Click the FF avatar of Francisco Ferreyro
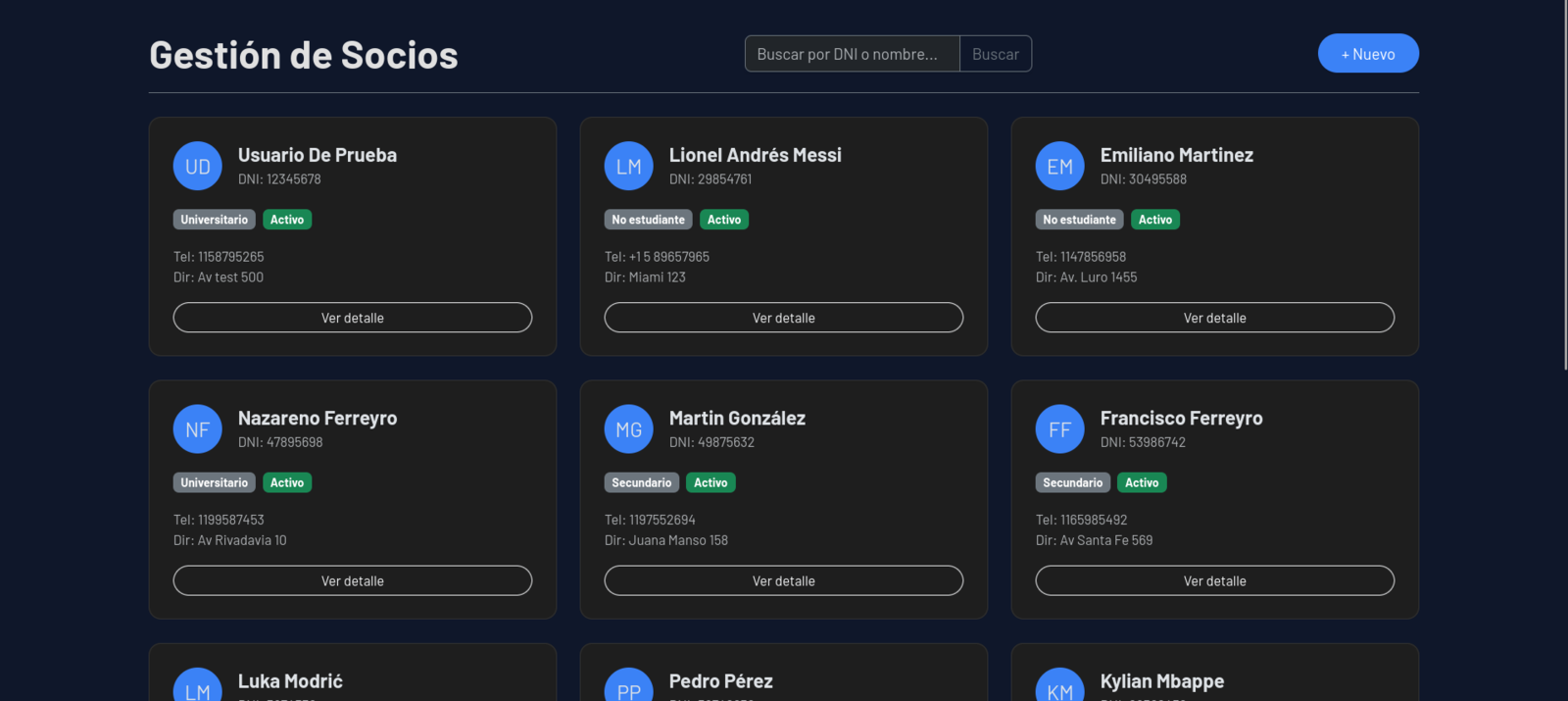Screen dimensions: 1568x701 (x=1060, y=428)
